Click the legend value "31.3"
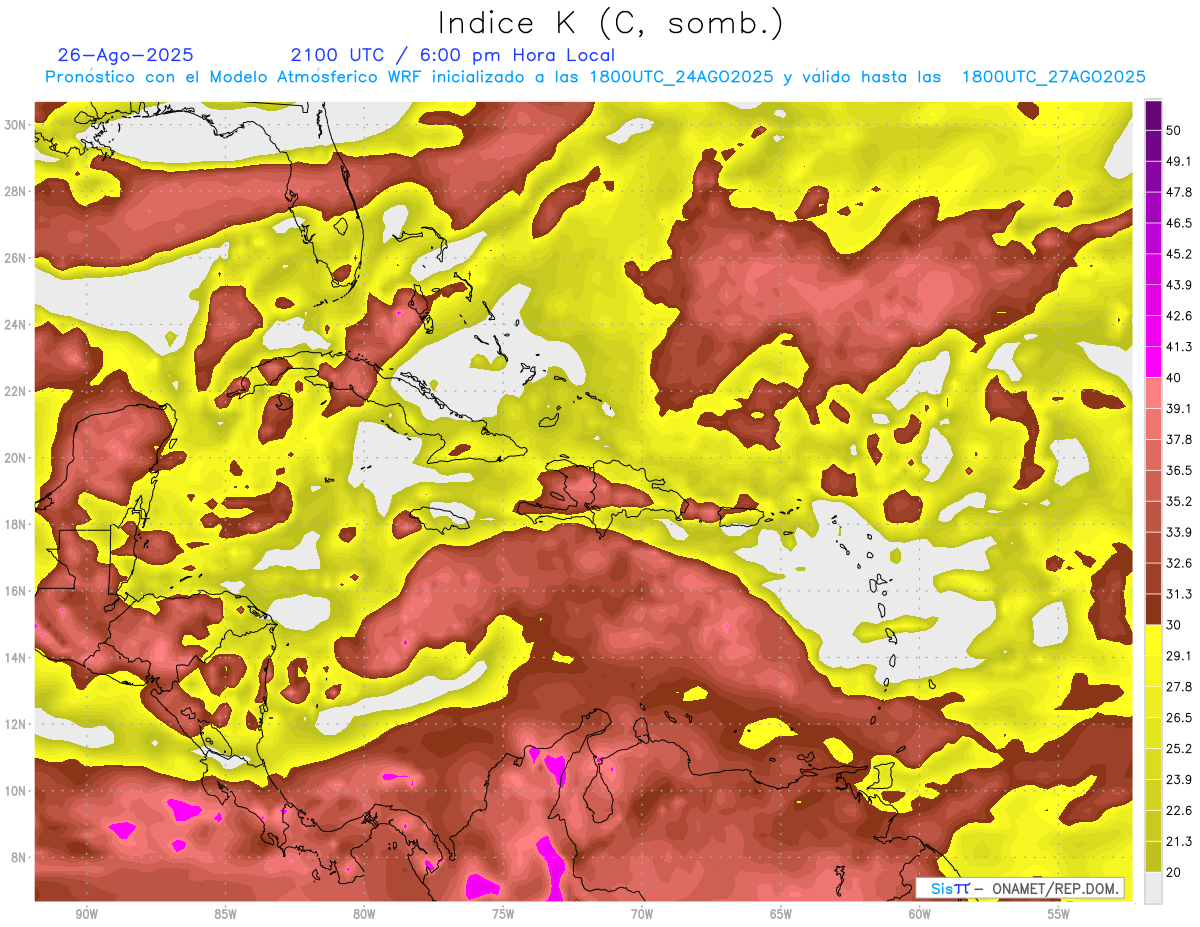 [x=1179, y=594]
